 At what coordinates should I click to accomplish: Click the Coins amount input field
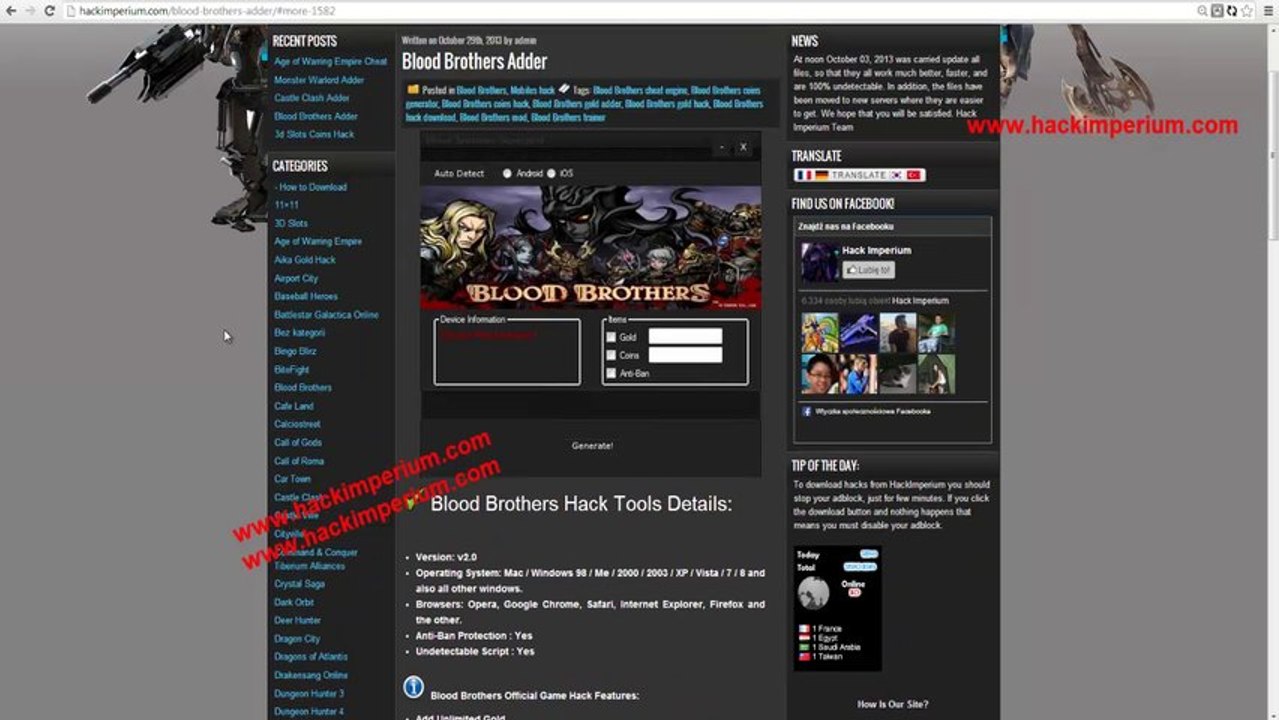pyautogui.click(x=685, y=355)
